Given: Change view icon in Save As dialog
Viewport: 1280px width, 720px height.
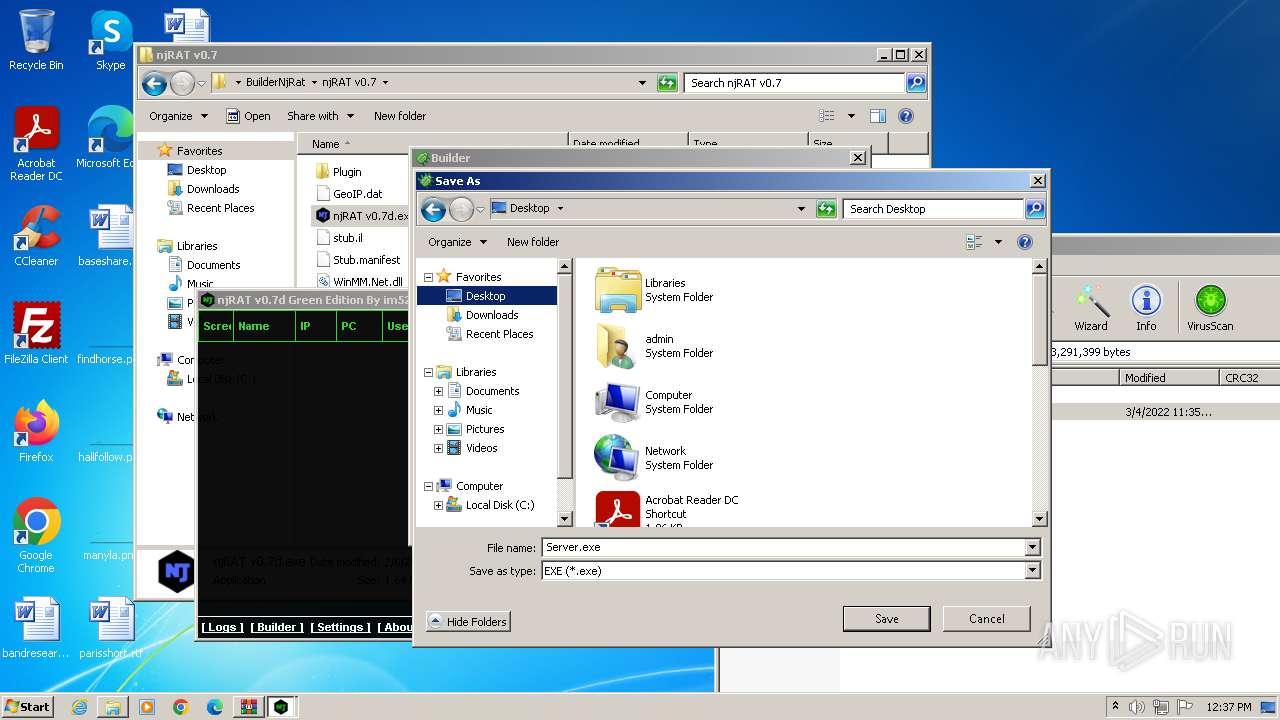Looking at the screenshot, I should coord(974,242).
